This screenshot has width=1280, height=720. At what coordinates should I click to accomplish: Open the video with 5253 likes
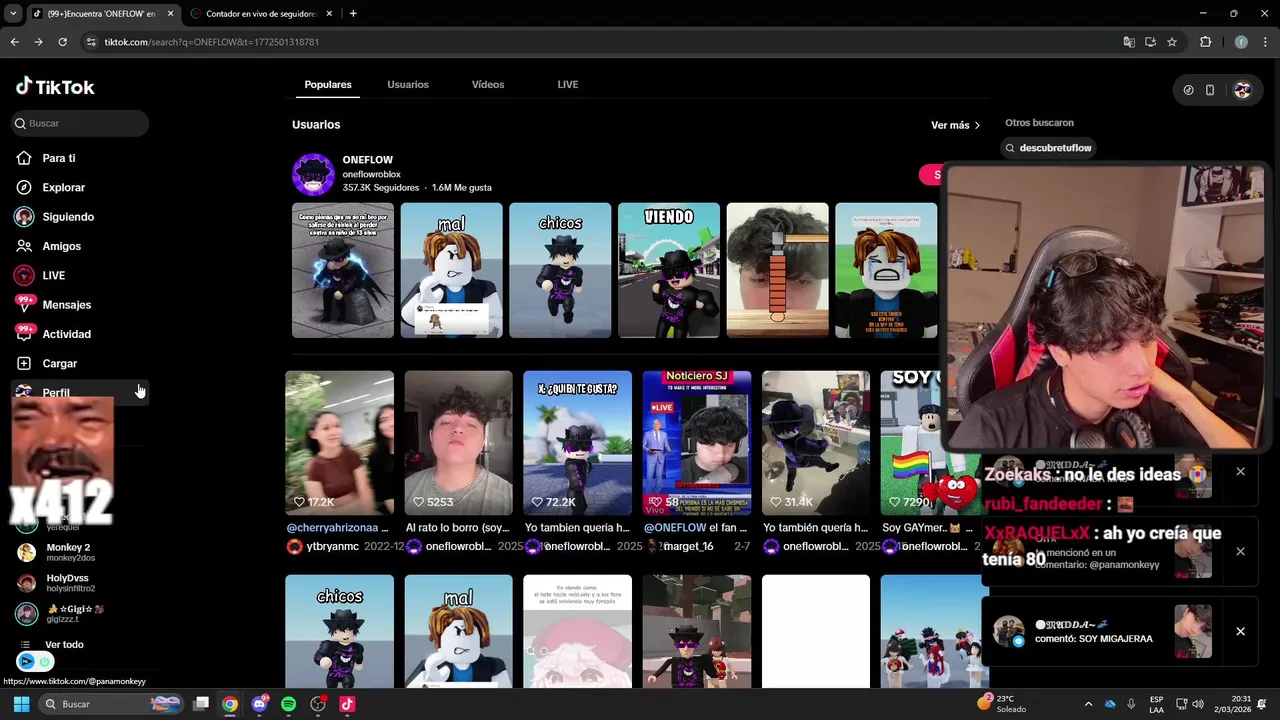coord(459,443)
